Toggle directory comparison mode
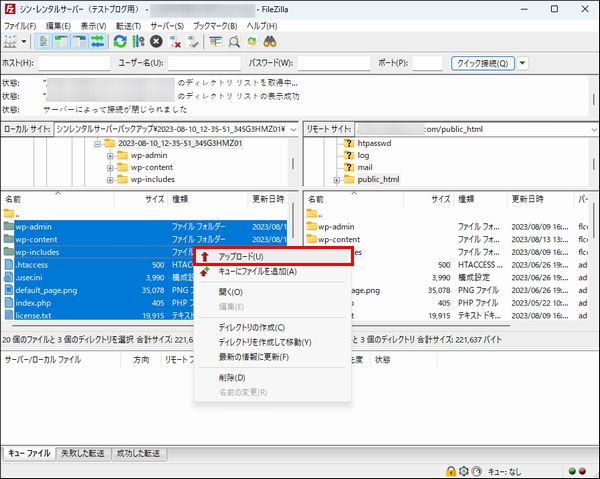The width and height of the screenshot is (600, 479). pyautogui.click(x=234, y=41)
